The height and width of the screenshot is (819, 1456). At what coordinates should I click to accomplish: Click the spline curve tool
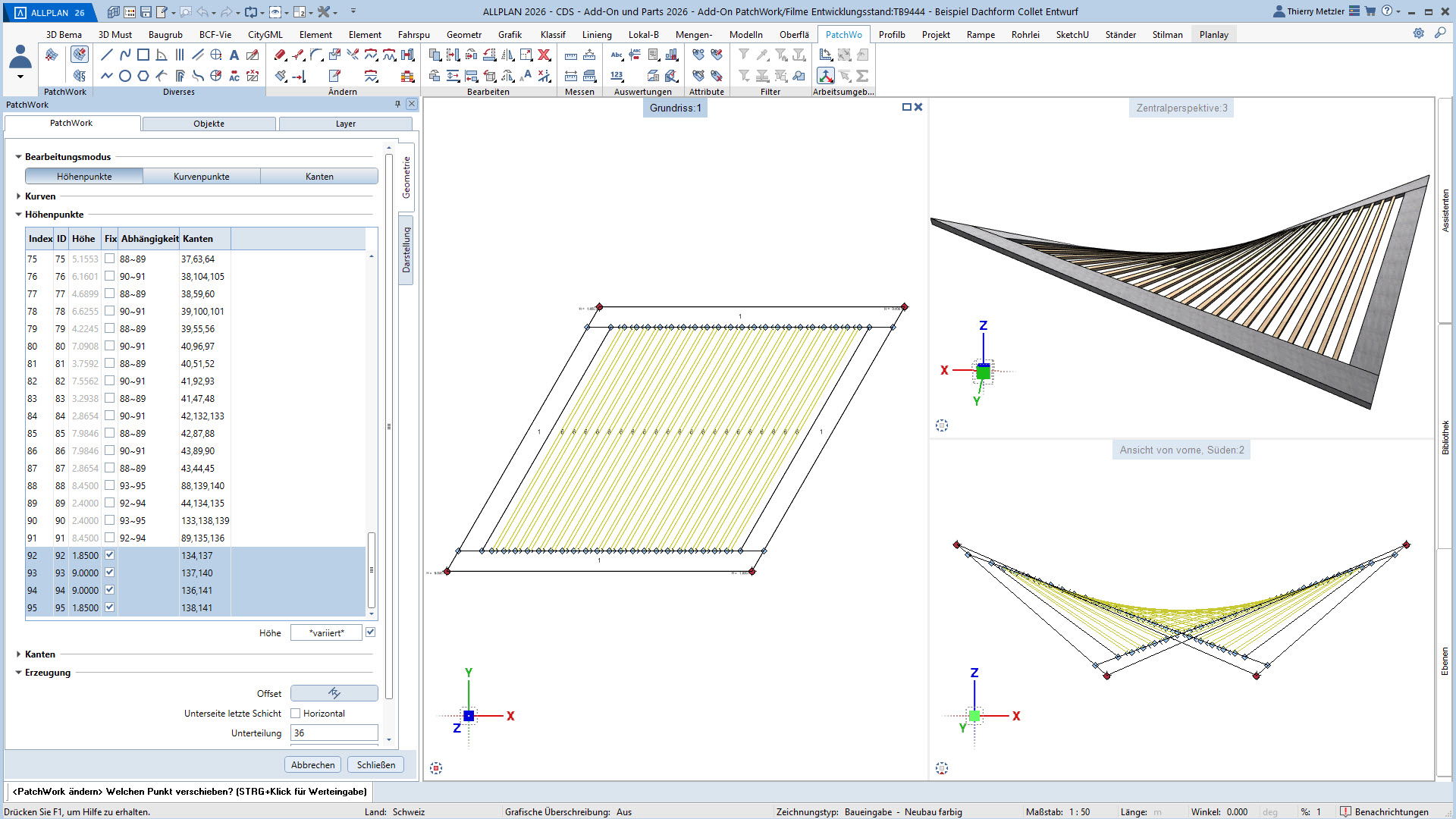point(125,55)
